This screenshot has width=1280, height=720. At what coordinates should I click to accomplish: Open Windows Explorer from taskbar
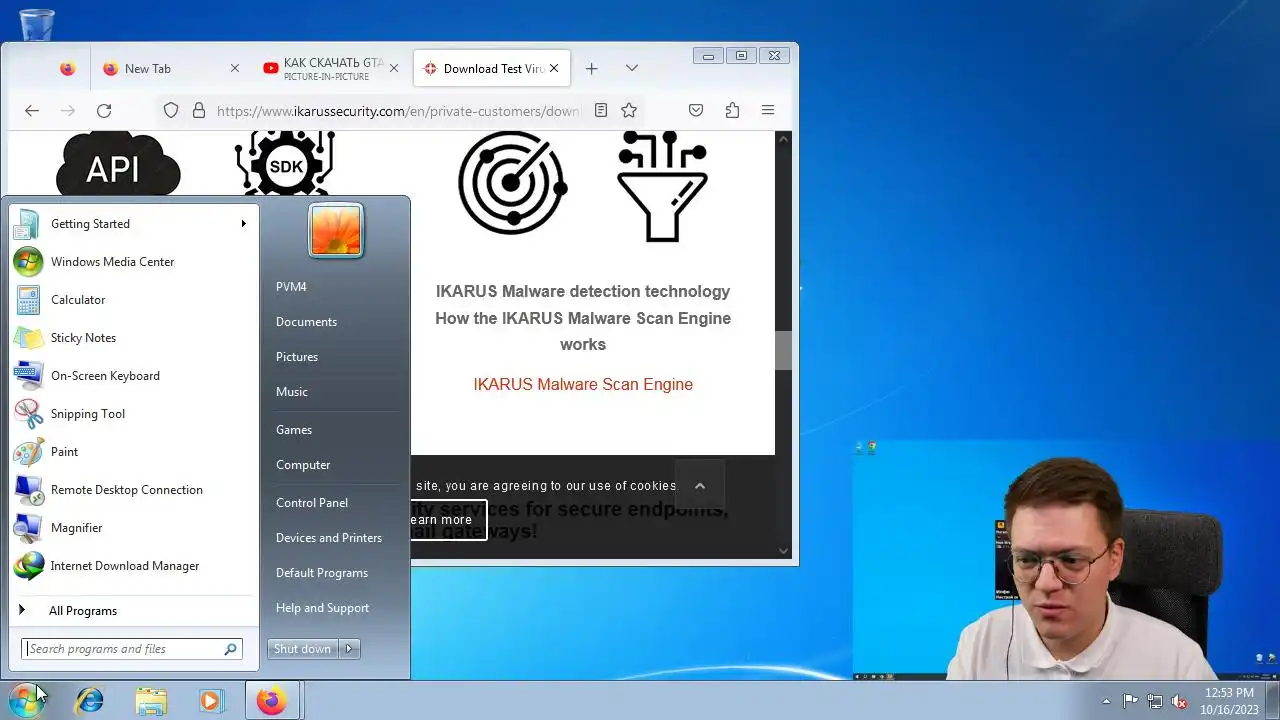coord(150,701)
